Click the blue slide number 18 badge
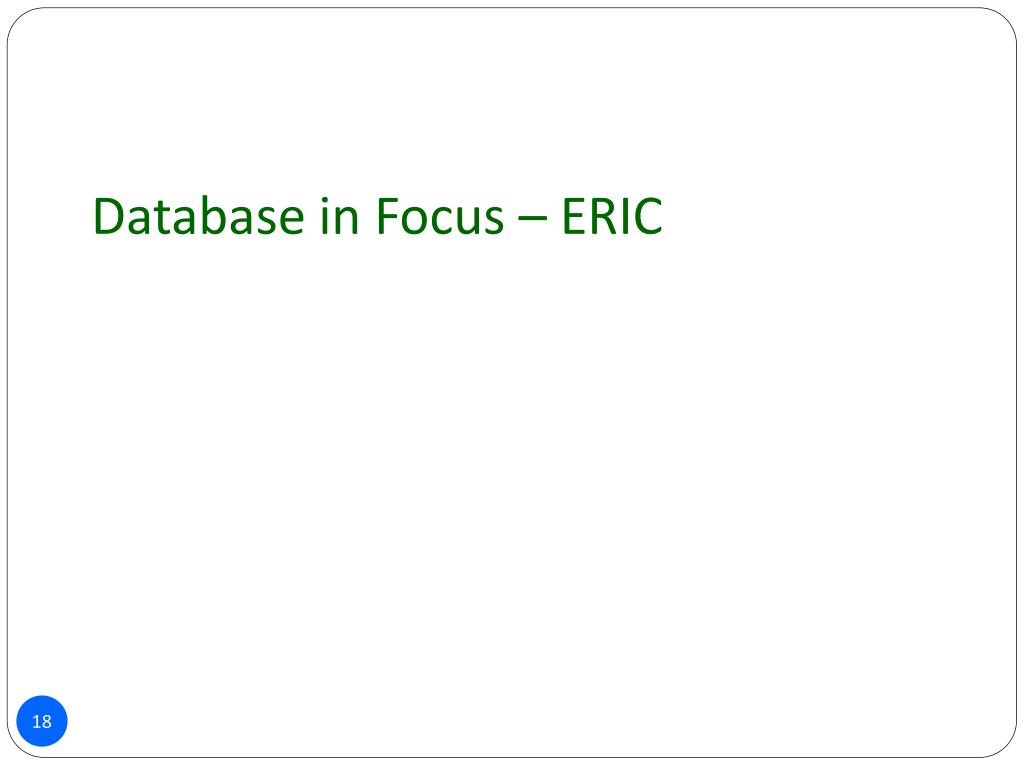 coord(42,721)
